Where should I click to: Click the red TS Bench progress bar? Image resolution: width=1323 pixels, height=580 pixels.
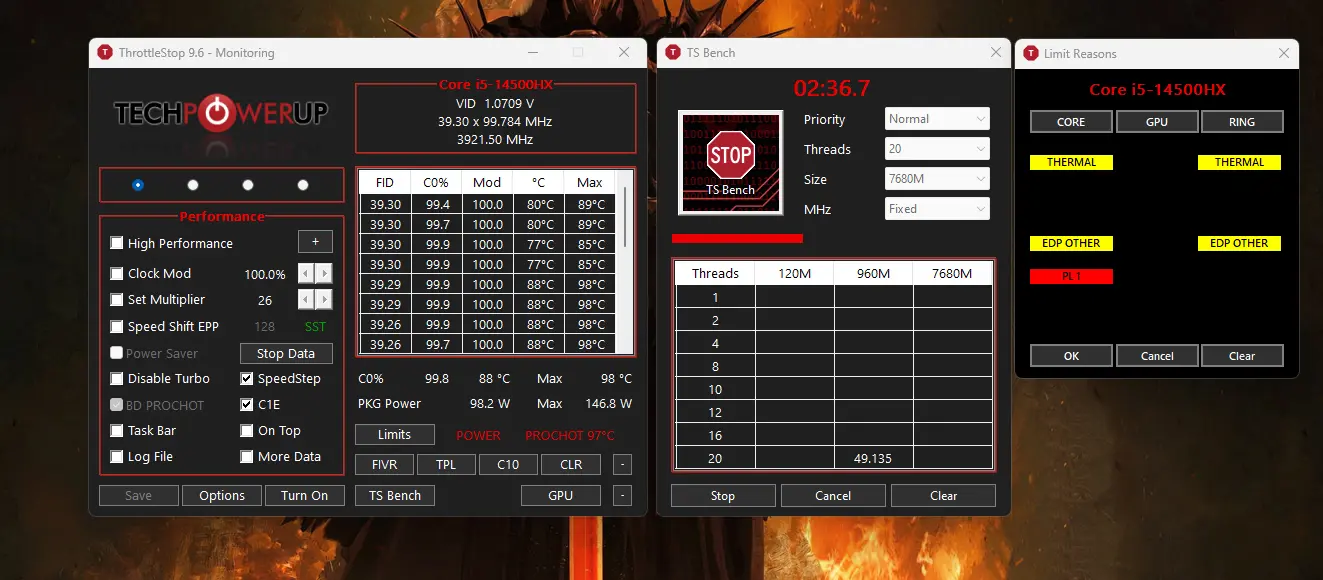(x=737, y=238)
